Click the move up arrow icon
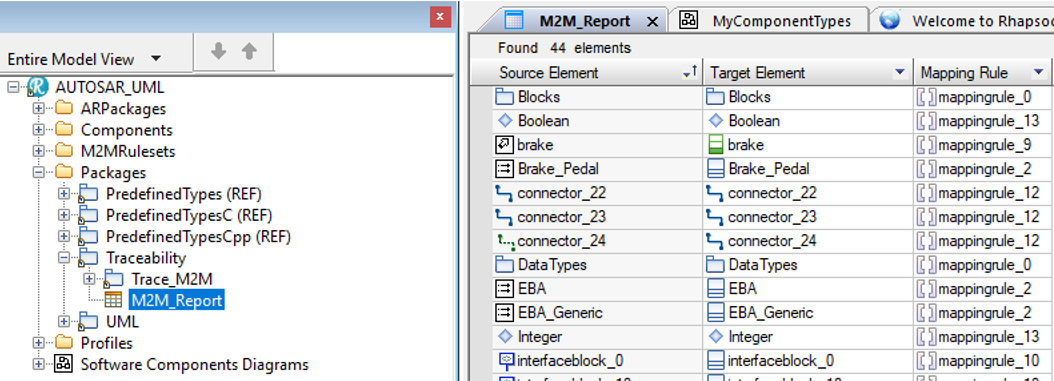The image size is (1054, 381). (249, 52)
